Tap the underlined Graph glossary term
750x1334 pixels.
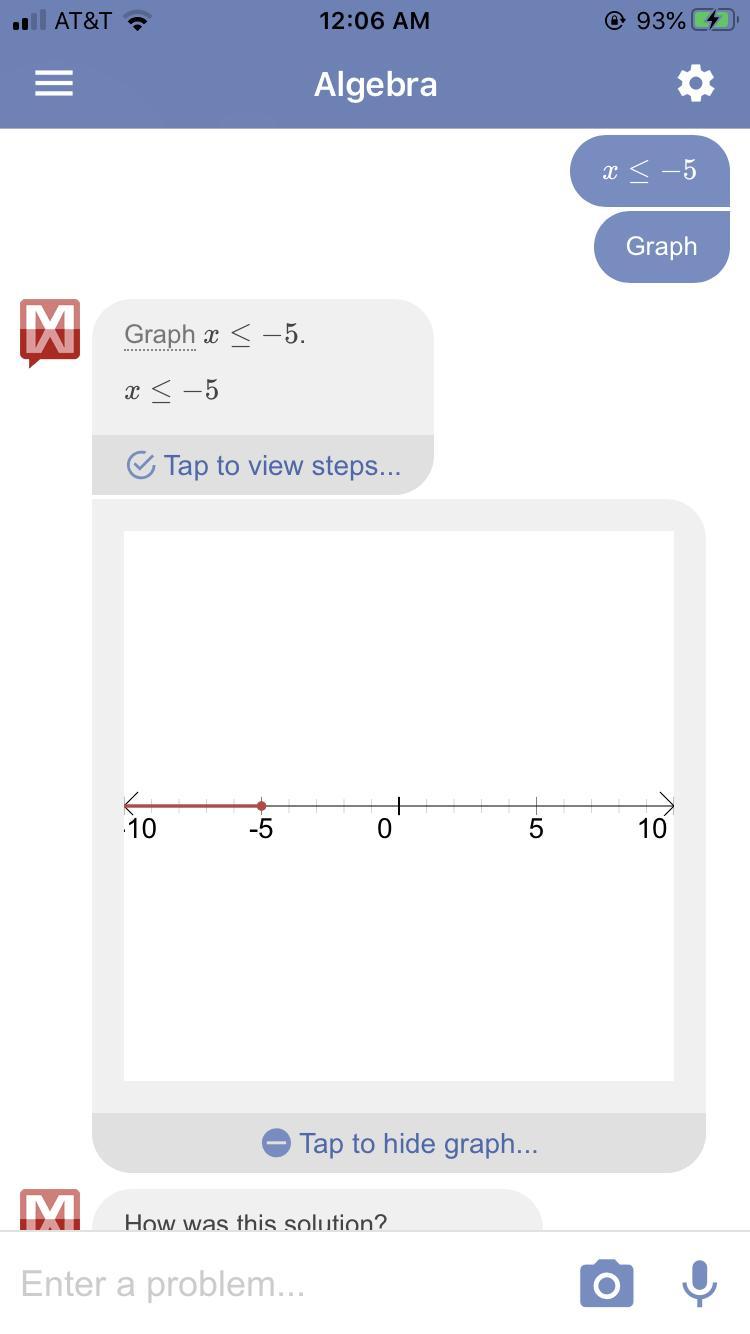point(160,335)
